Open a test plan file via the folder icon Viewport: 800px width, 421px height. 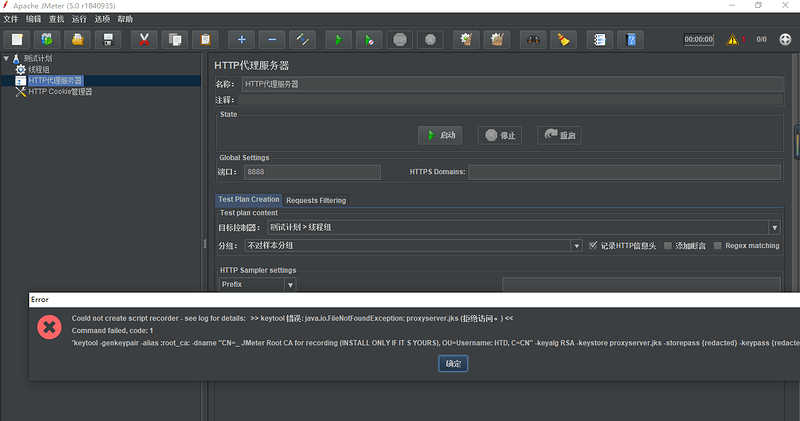coord(78,39)
